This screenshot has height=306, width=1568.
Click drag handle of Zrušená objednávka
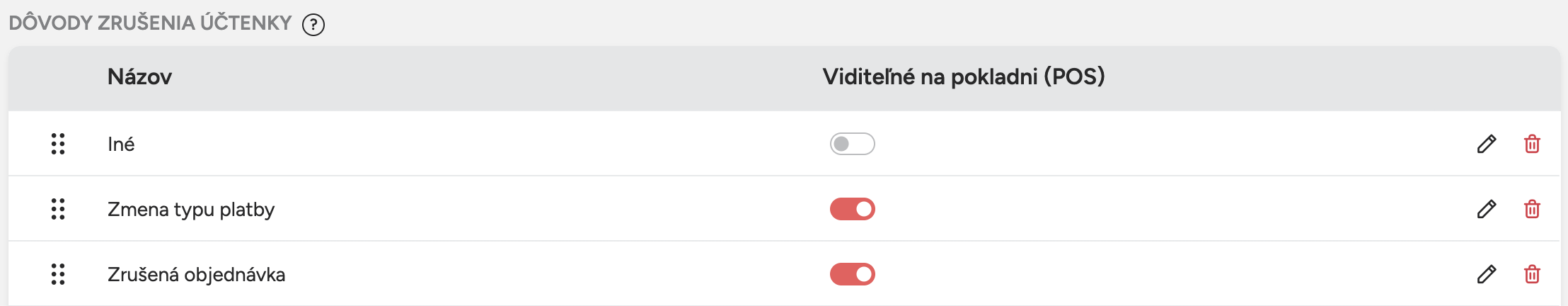coord(58,274)
